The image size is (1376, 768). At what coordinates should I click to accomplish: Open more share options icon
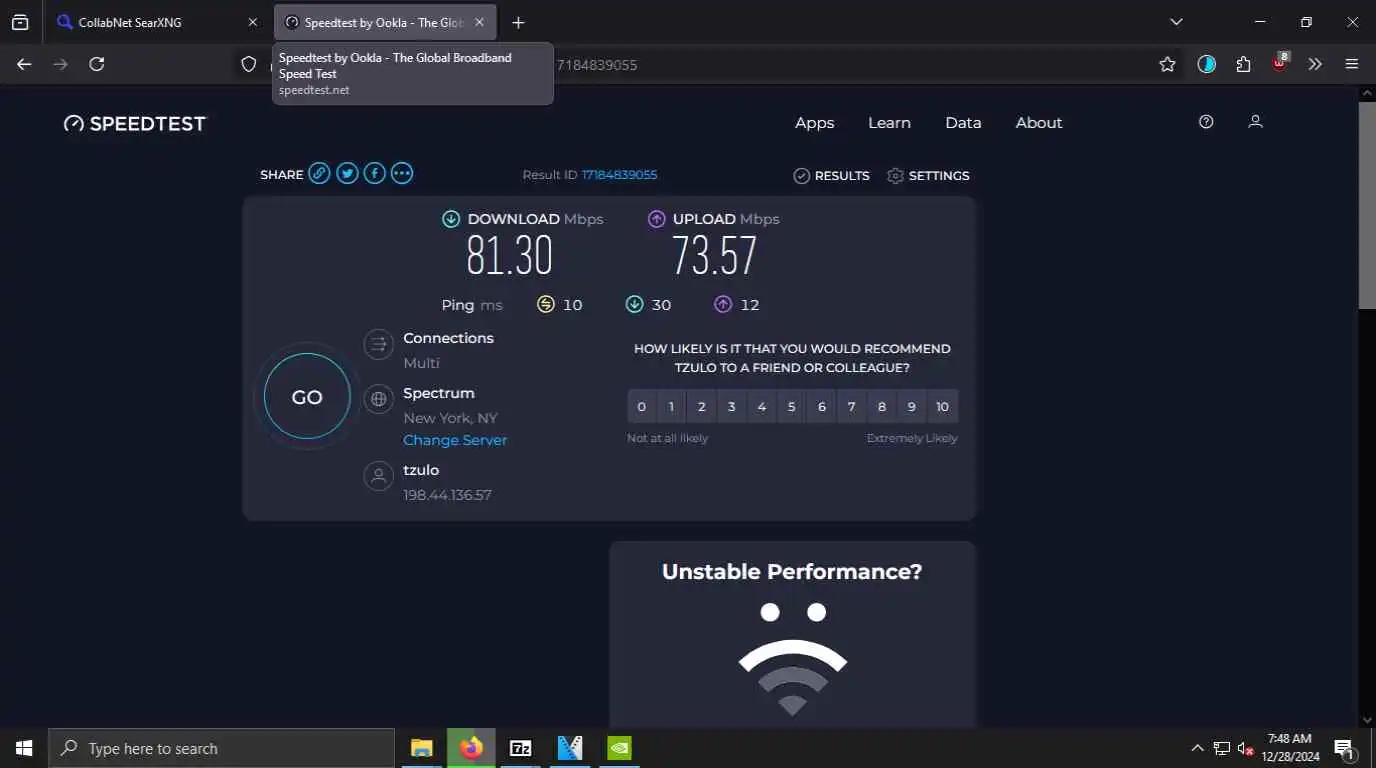click(402, 174)
